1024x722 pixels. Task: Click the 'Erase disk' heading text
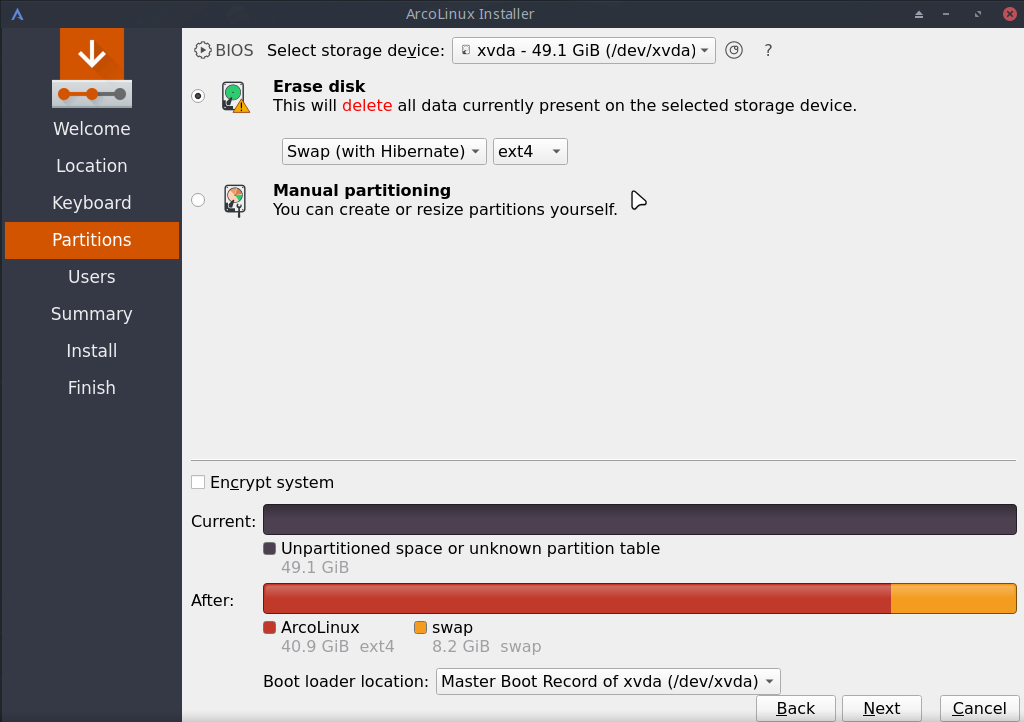coord(319,86)
